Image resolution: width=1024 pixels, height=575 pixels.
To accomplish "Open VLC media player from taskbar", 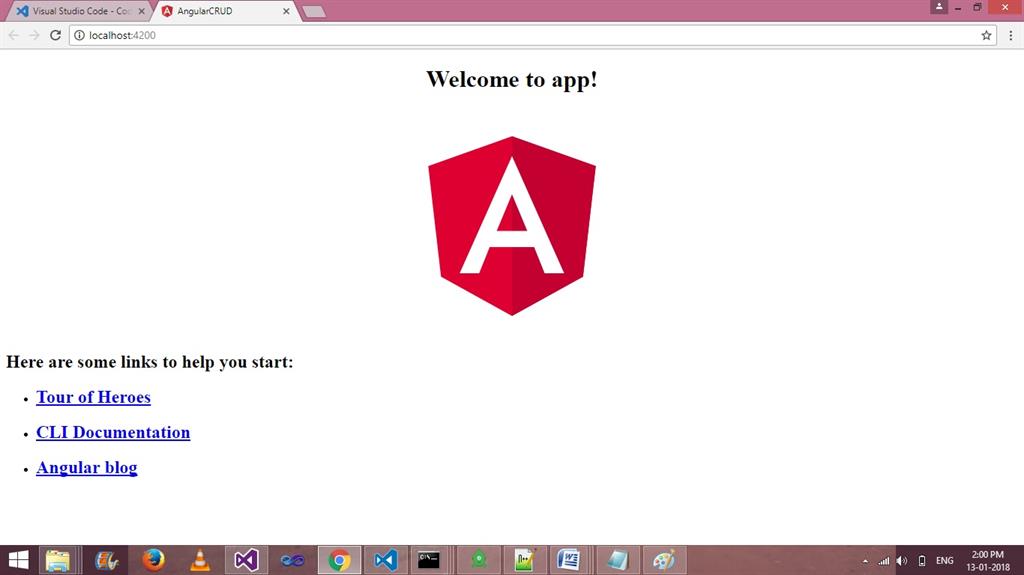I will (x=200, y=560).
